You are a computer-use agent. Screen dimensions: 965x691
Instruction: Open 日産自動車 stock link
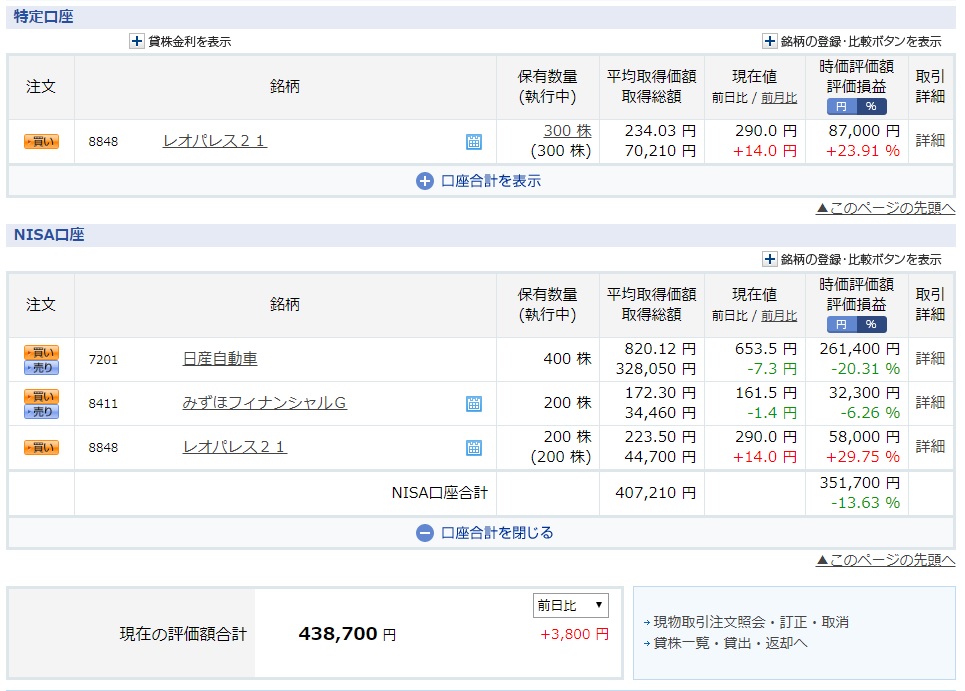pos(220,359)
